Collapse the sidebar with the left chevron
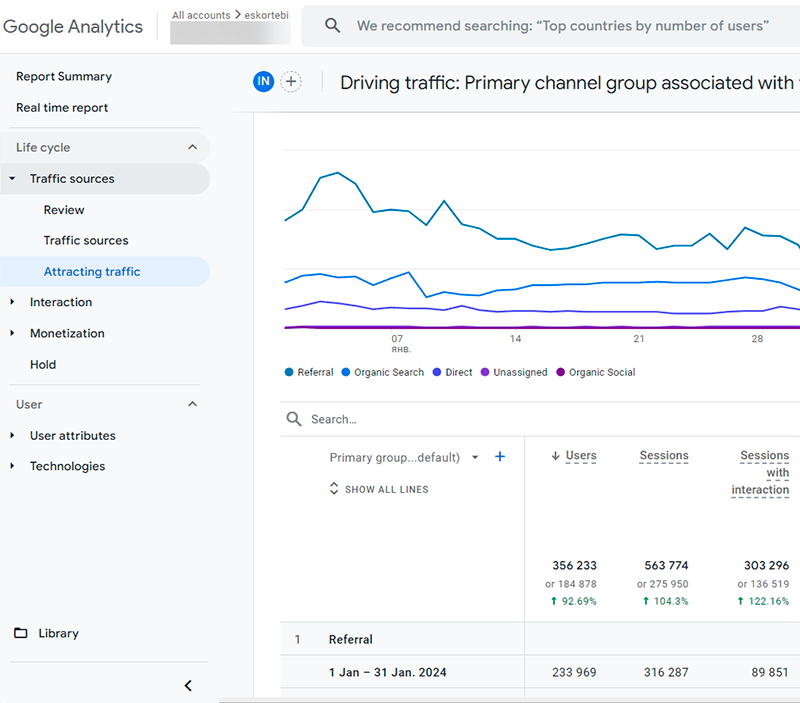Image resolution: width=800 pixels, height=703 pixels. pos(188,686)
